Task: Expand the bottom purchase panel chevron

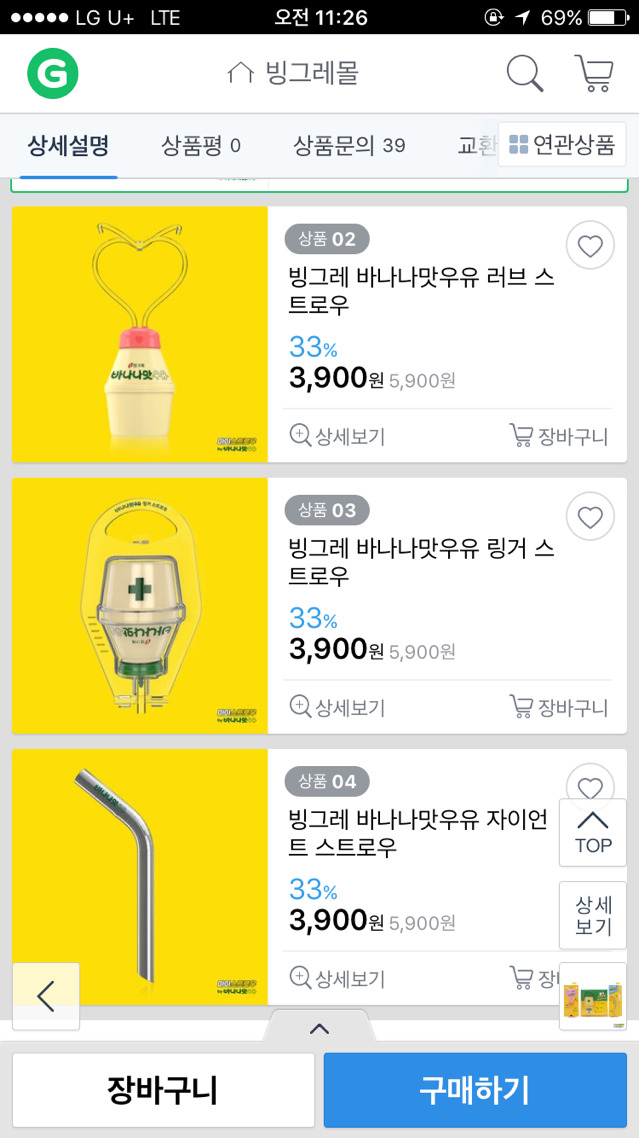Action: pos(319,1028)
